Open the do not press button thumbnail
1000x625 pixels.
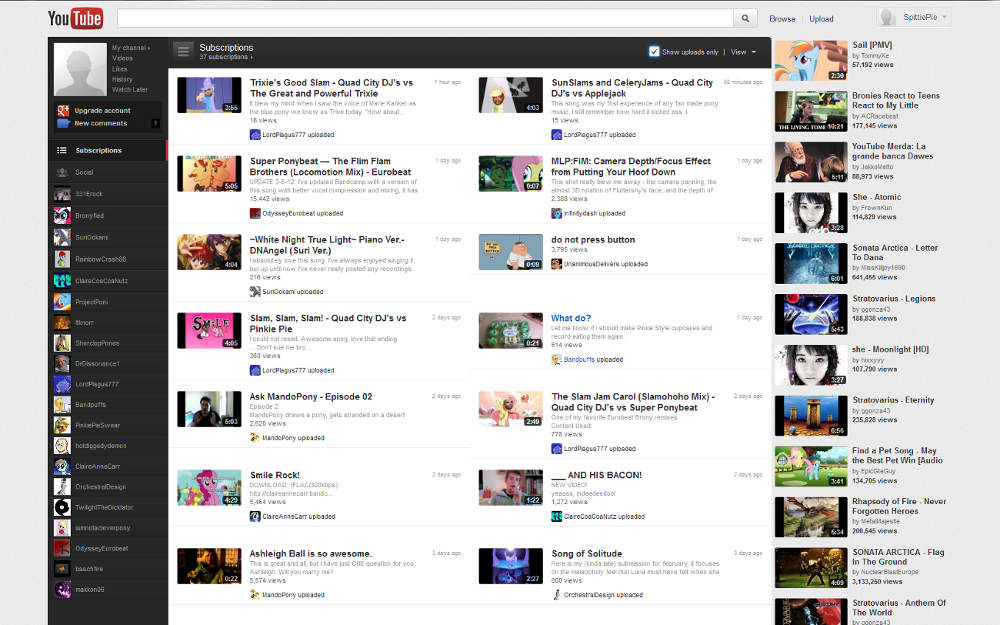(x=511, y=252)
